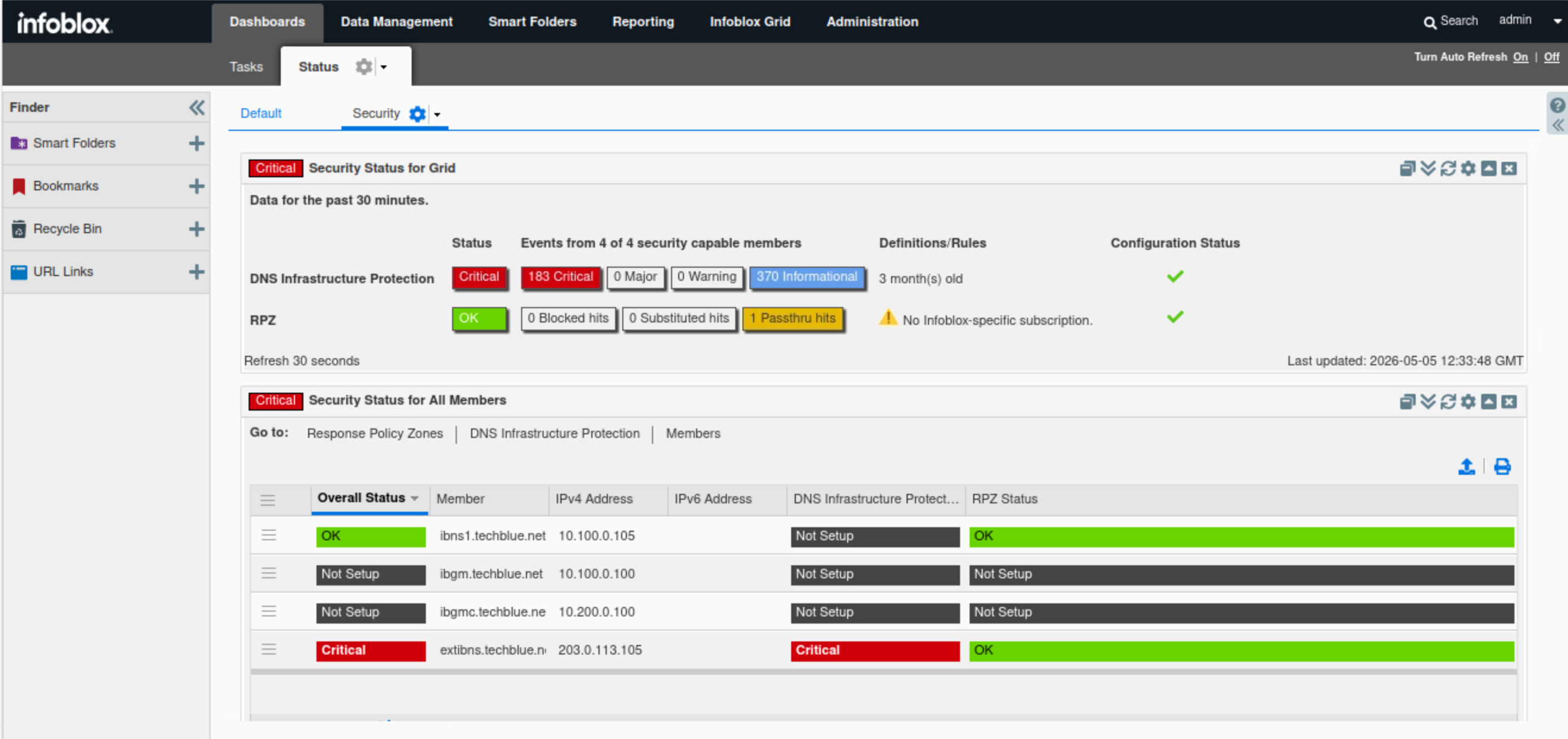Minimize Security Status for All Members with up arrow
Image resolution: width=1568 pixels, height=739 pixels.
(x=1488, y=402)
